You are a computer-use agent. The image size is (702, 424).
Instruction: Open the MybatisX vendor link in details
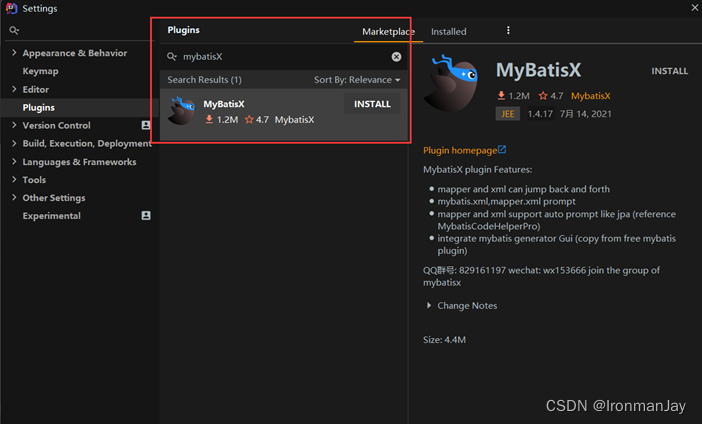point(591,96)
